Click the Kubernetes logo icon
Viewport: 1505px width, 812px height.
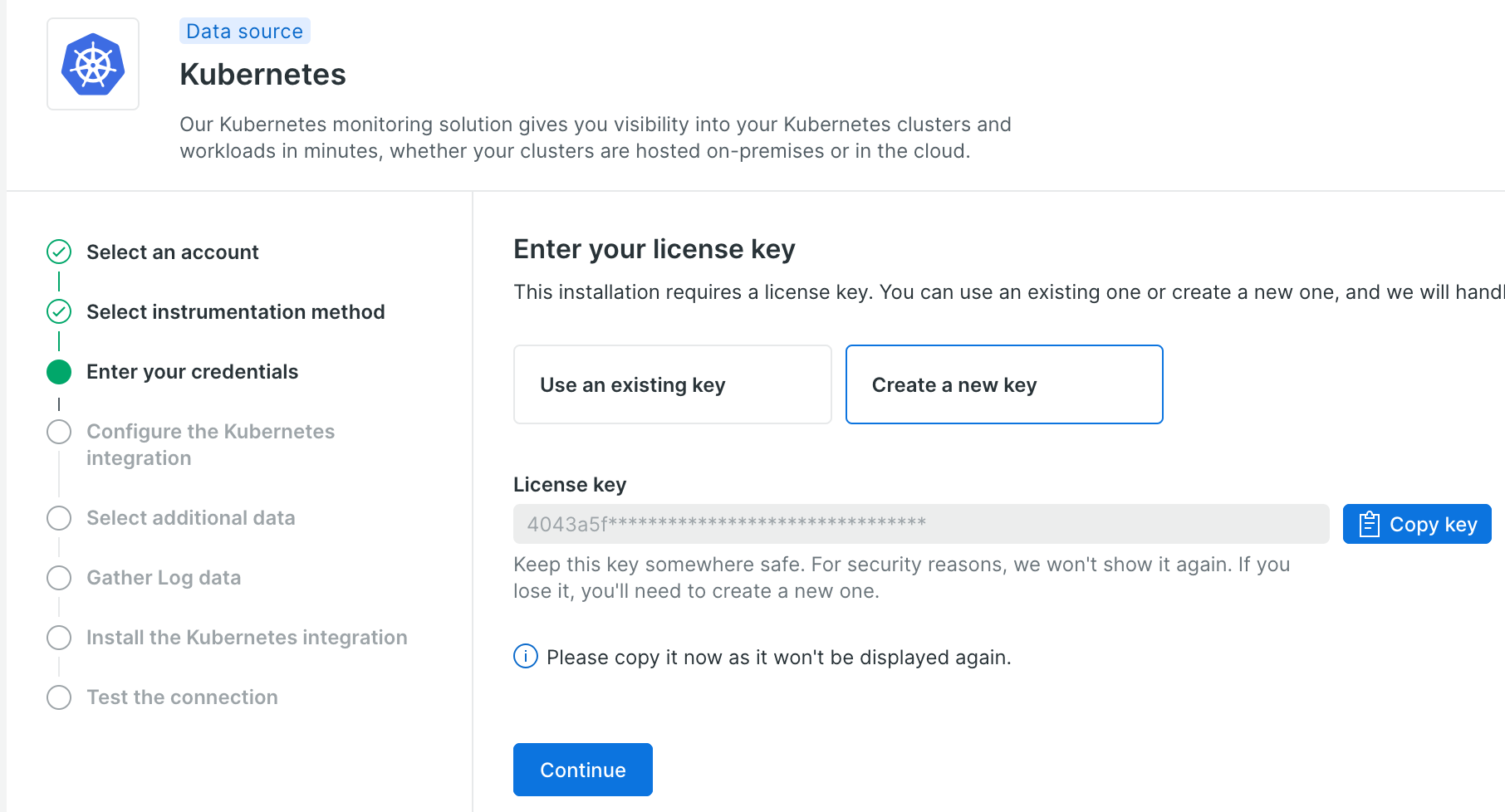[93, 64]
